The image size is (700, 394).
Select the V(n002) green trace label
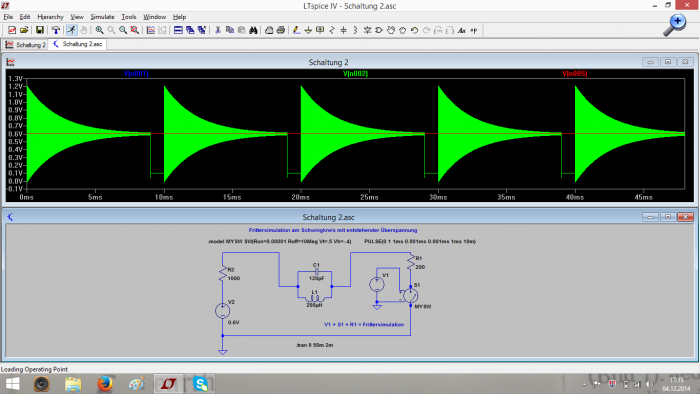pyautogui.click(x=355, y=74)
